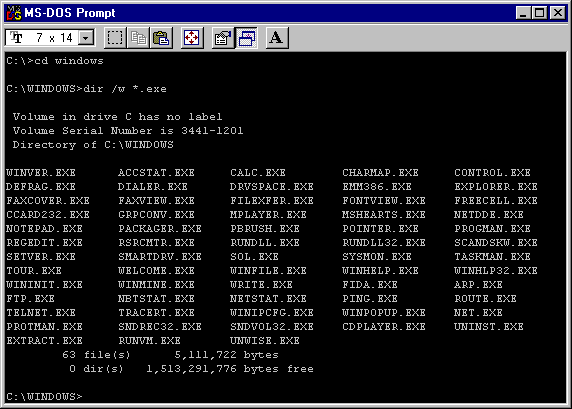The width and height of the screenshot is (572, 409).
Task: Click SYSMON.EXE file name
Action: coord(377,257)
